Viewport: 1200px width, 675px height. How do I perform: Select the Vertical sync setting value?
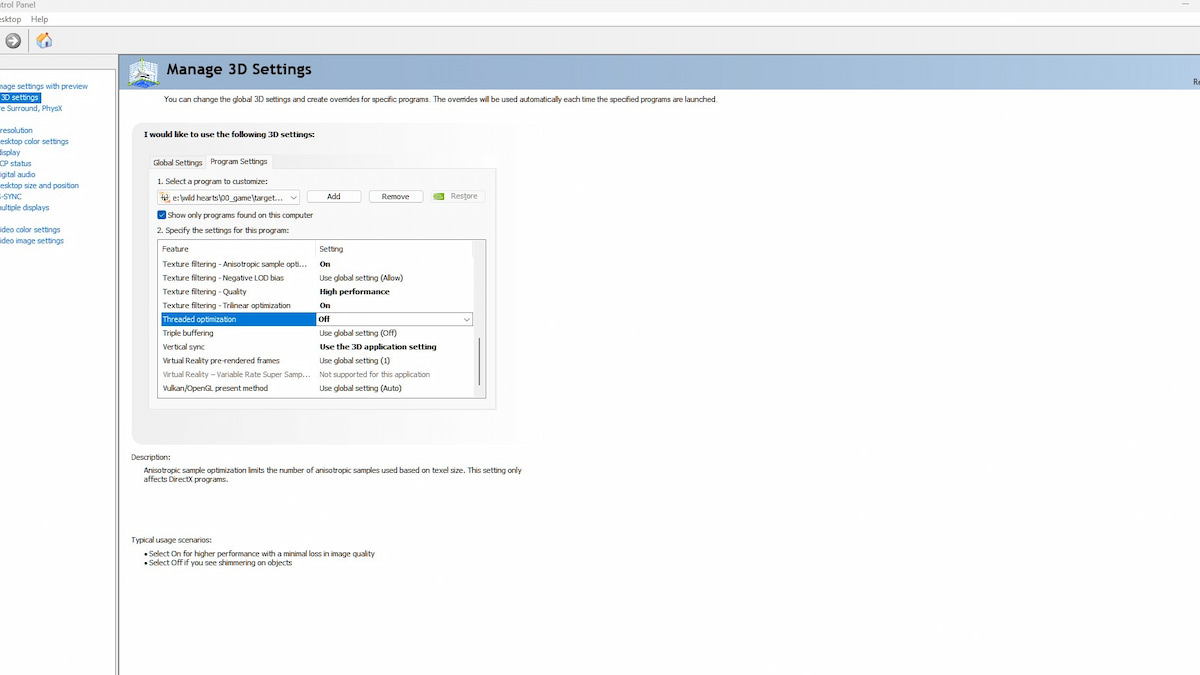click(x=378, y=347)
